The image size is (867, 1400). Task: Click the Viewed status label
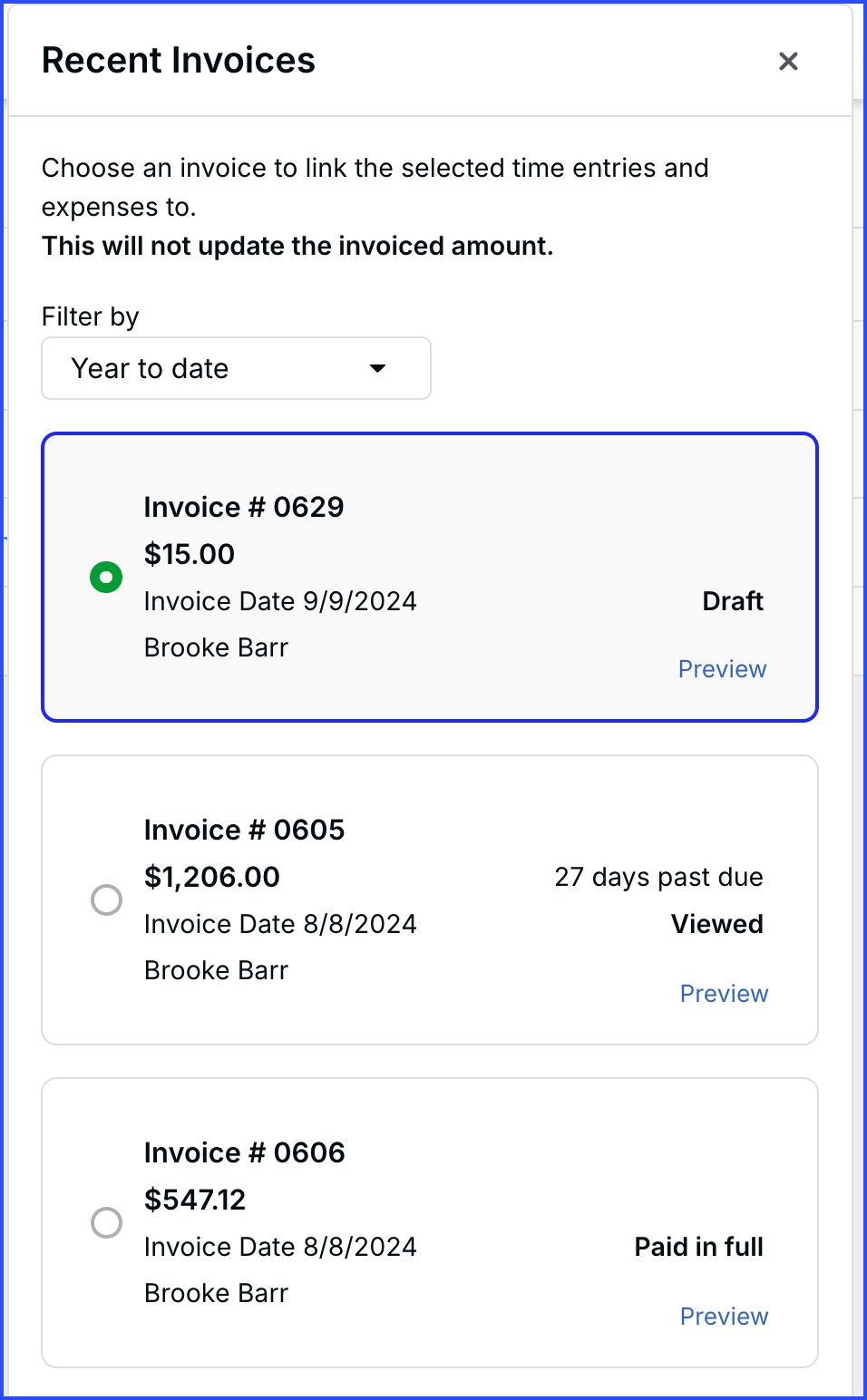[x=716, y=924]
